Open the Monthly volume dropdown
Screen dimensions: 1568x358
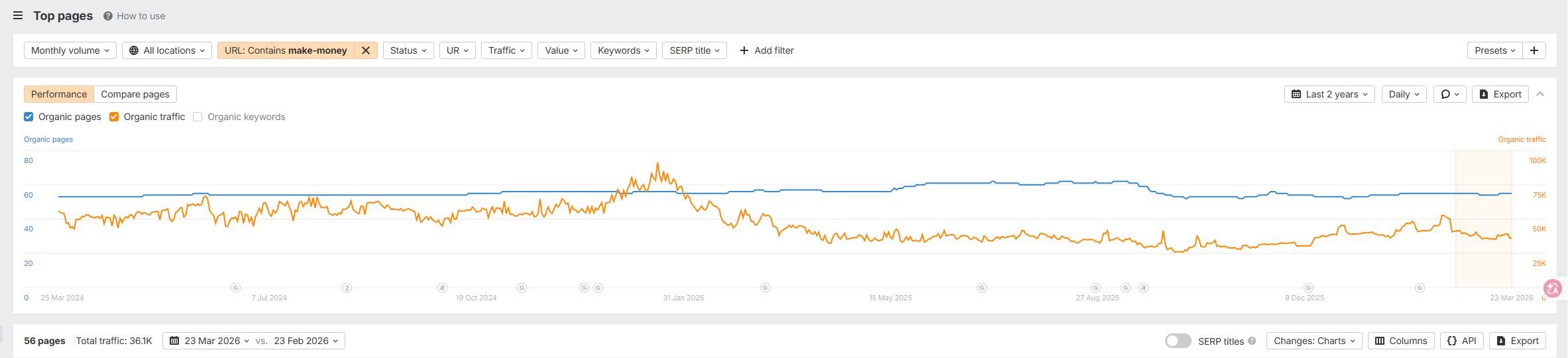pyautogui.click(x=70, y=50)
